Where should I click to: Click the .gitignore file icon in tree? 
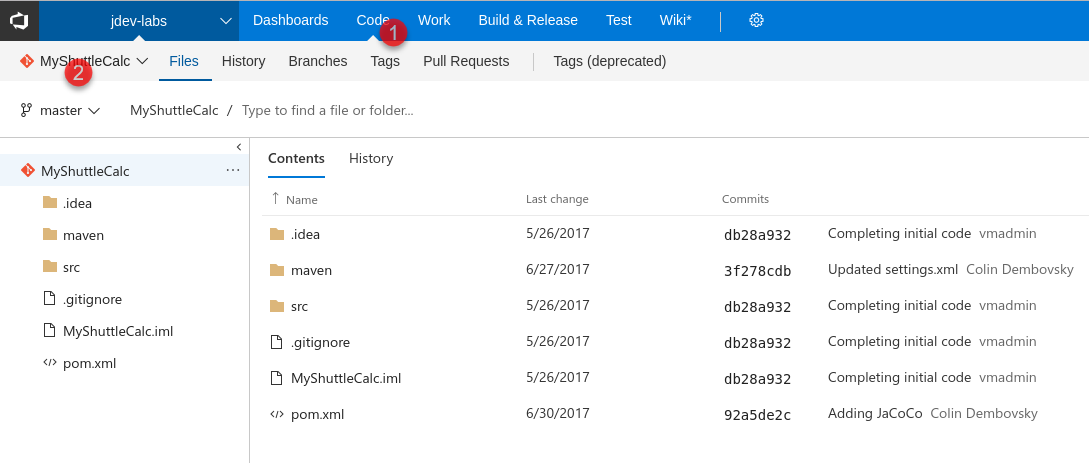point(49,298)
